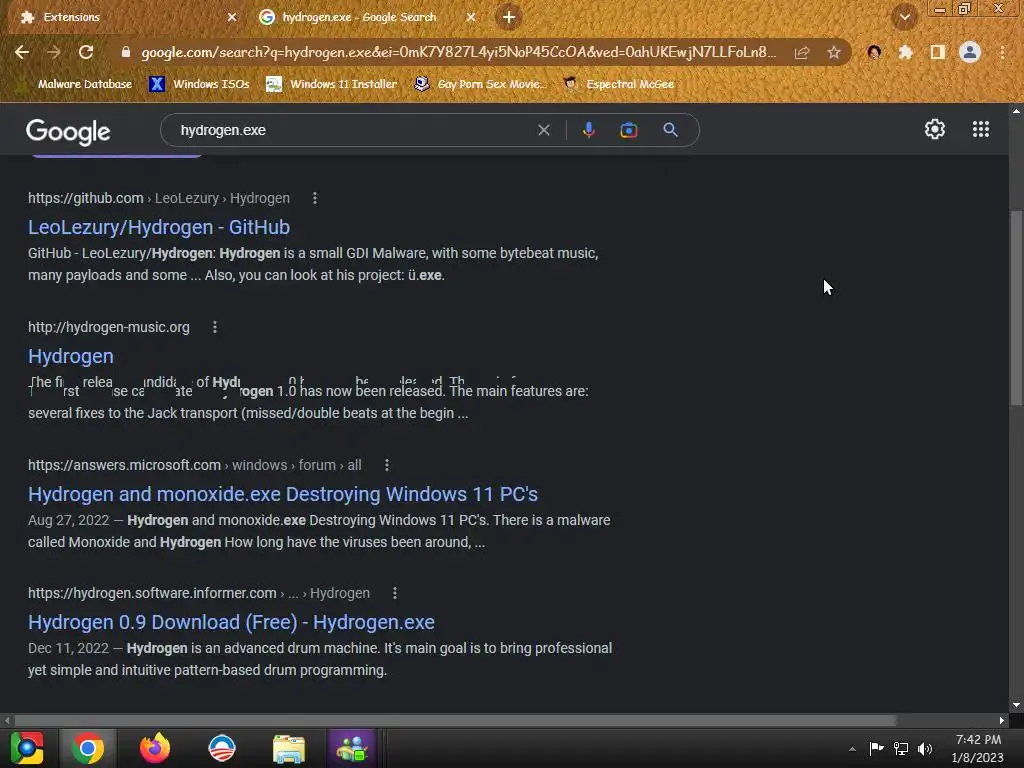The width and height of the screenshot is (1024, 768).
Task: Open Google quick settings gear
Action: [x=935, y=129]
